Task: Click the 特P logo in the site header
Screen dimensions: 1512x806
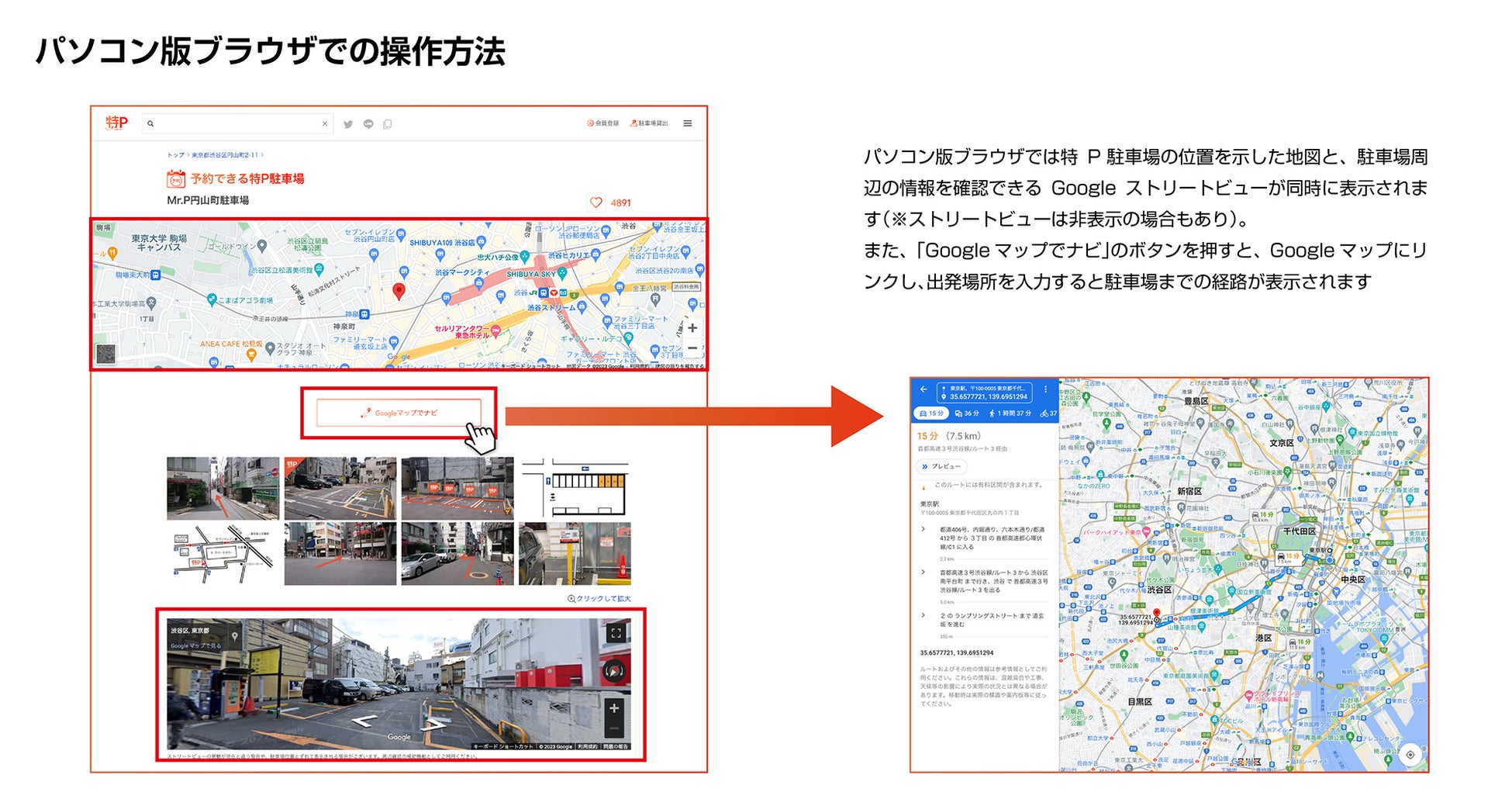Action: pos(116,123)
